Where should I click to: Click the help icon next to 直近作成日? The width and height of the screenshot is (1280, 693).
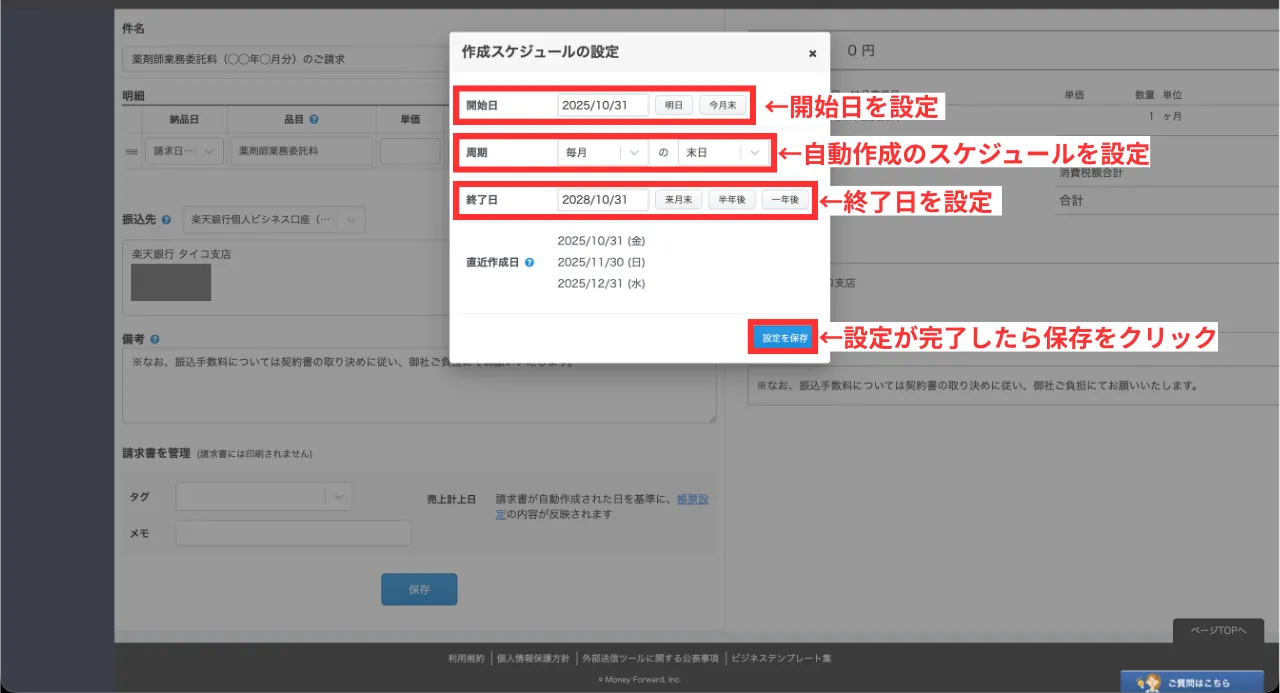529,263
